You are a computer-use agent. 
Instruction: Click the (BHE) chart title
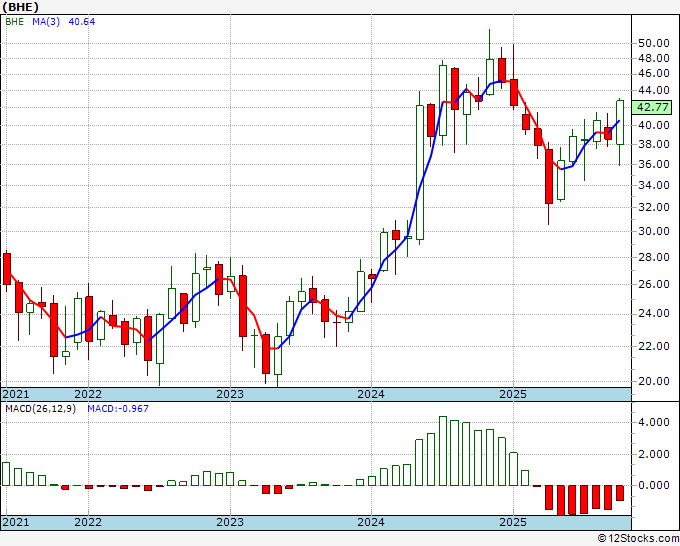[x=20, y=7]
